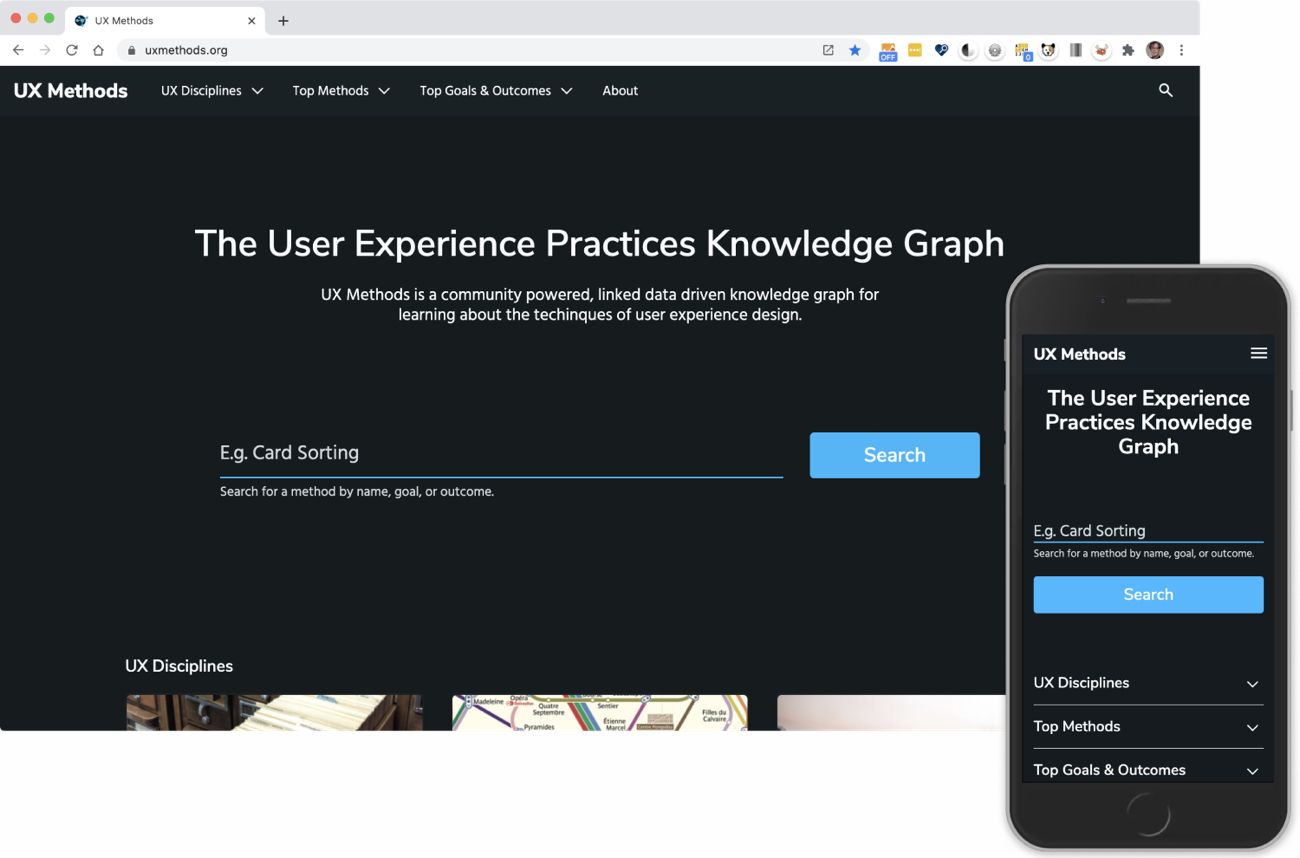Click the browser back arrow
The width and height of the screenshot is (1300, 858).
coord(18,50)
